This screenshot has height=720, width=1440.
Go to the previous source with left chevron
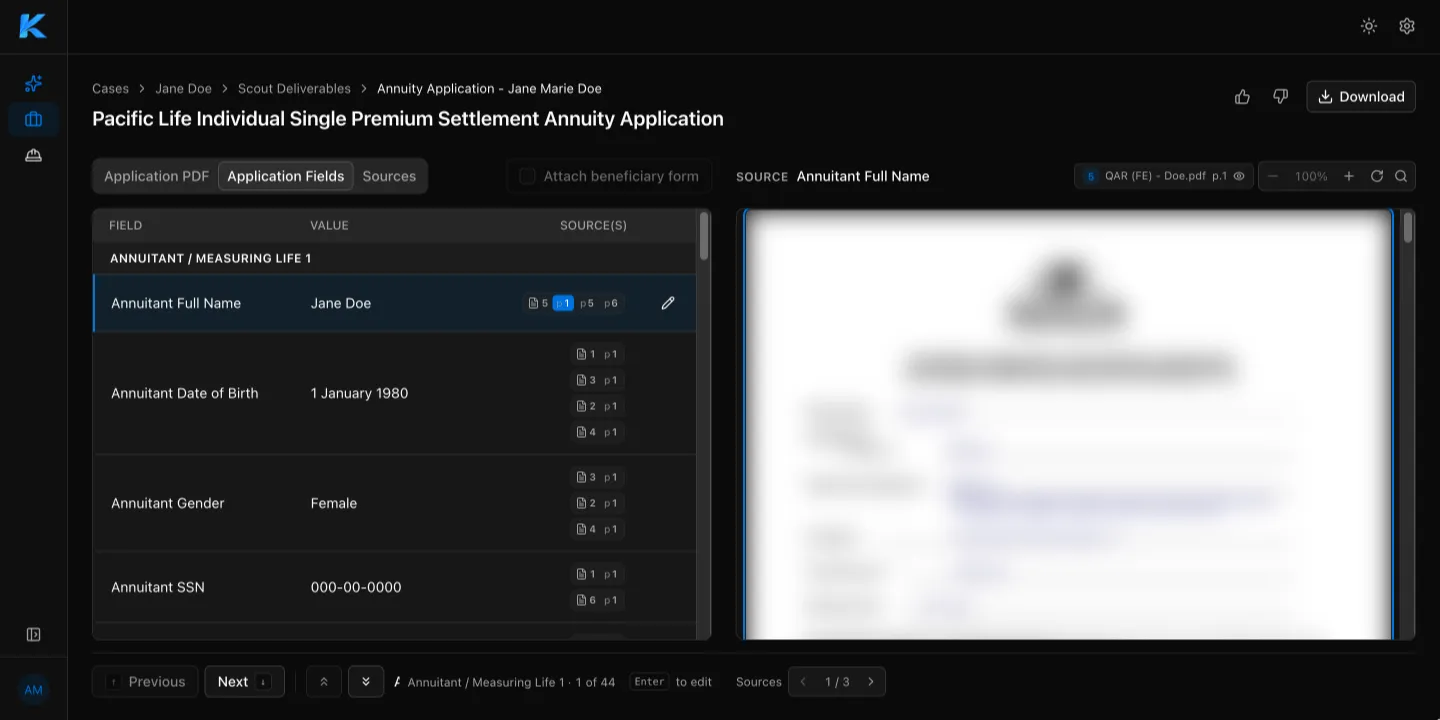pyautogui.click(x=803, y=682)
